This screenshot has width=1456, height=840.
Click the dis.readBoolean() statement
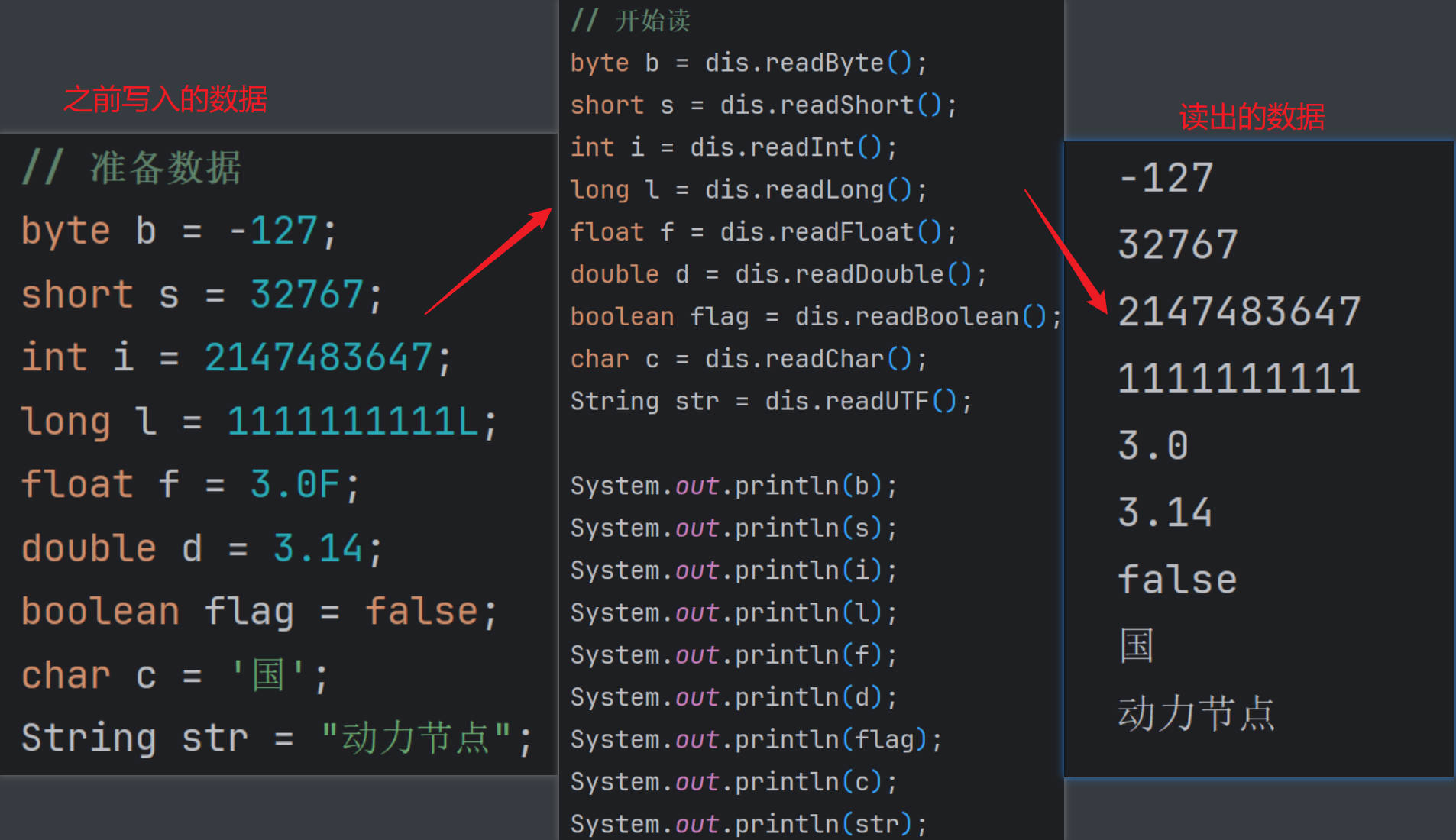tap(921, 315)
